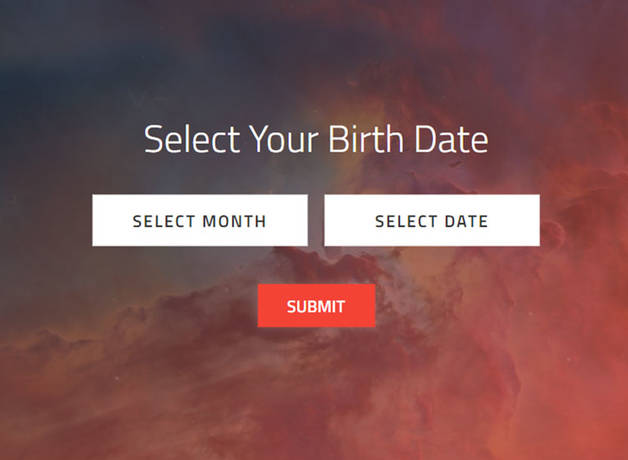Expand the birth month selector
Viewport: 628px width, 460px height.
(x=200, y=220)
